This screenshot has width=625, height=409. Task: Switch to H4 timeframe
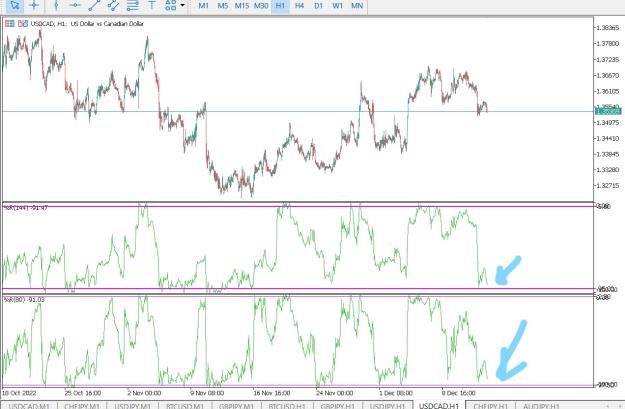[299, 6]
